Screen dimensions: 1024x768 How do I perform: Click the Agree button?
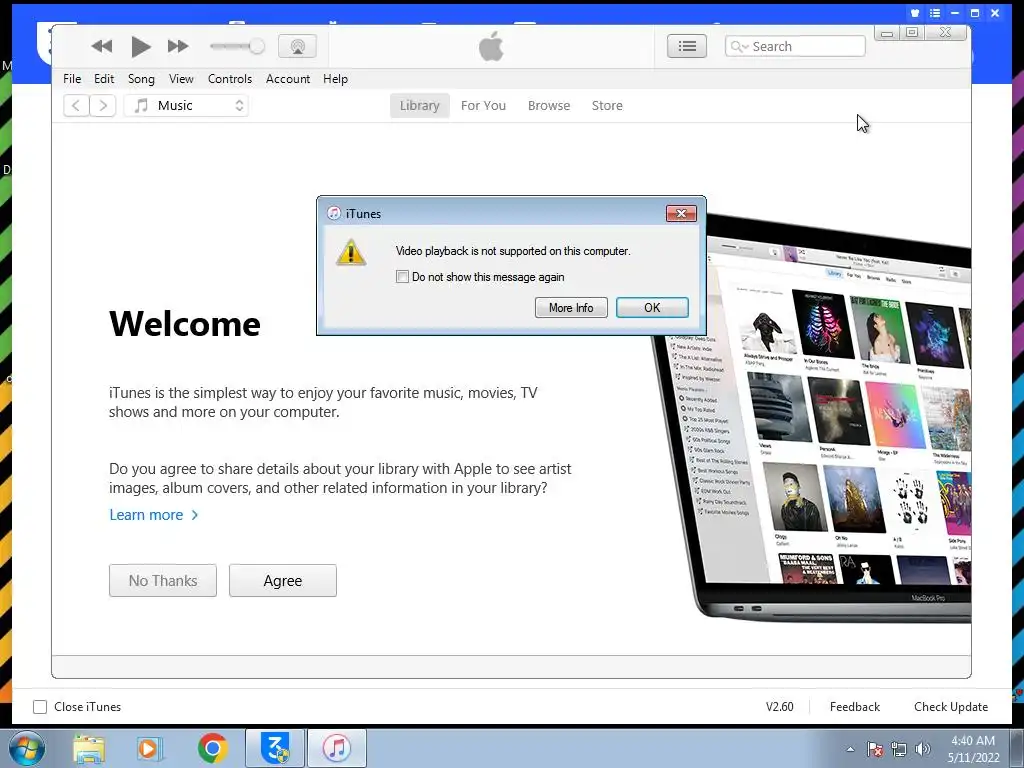(x=283, y=581)
